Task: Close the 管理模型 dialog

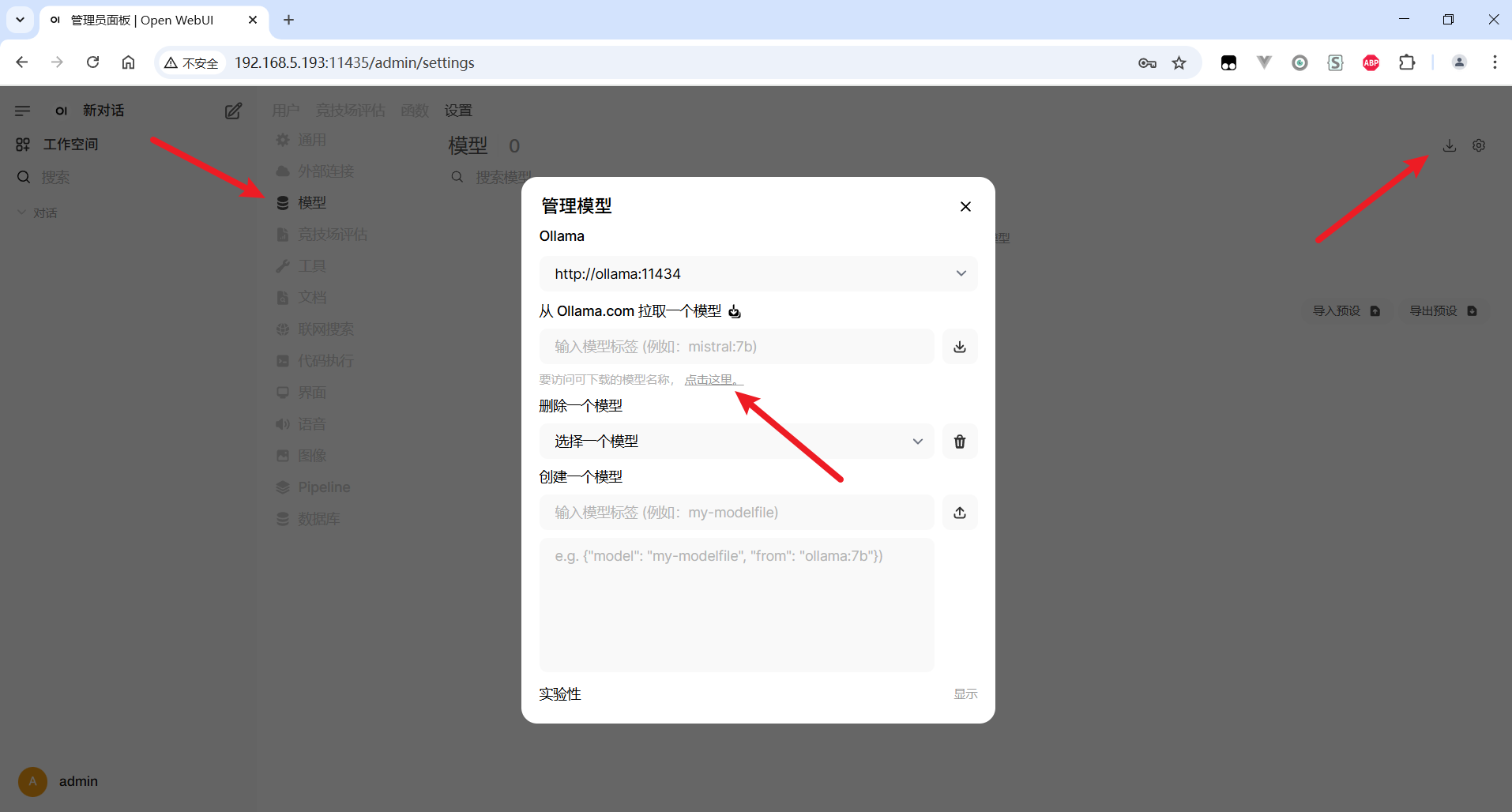Action: pyautogui.click(x=965, y=206)
